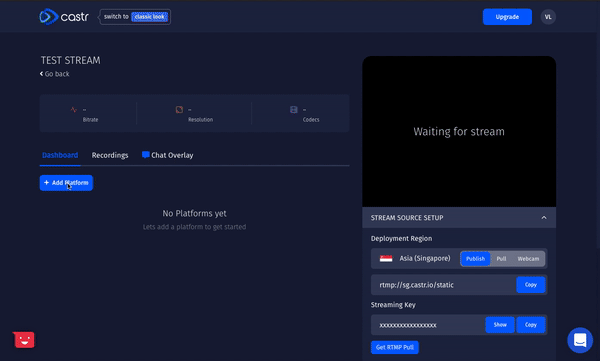Viewport: 600px width, 361px height.
Task: Open the Recordings tab
Action: point(110,155)
